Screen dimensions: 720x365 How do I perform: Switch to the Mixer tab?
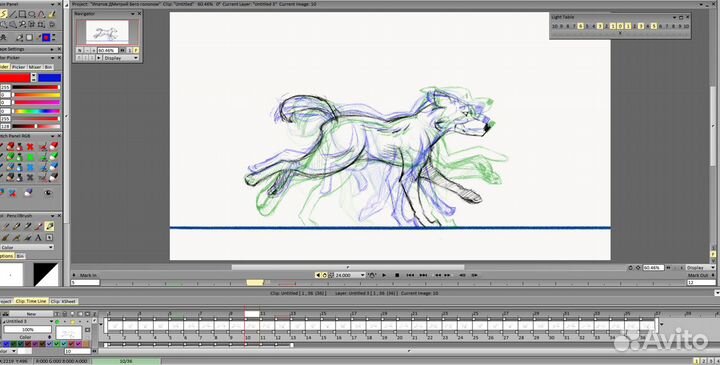click(35, 67)
